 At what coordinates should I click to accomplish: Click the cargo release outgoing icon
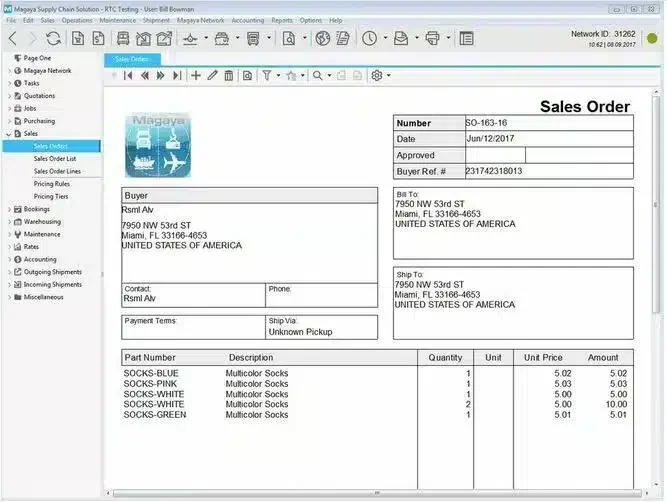click(x=164, y=39)
